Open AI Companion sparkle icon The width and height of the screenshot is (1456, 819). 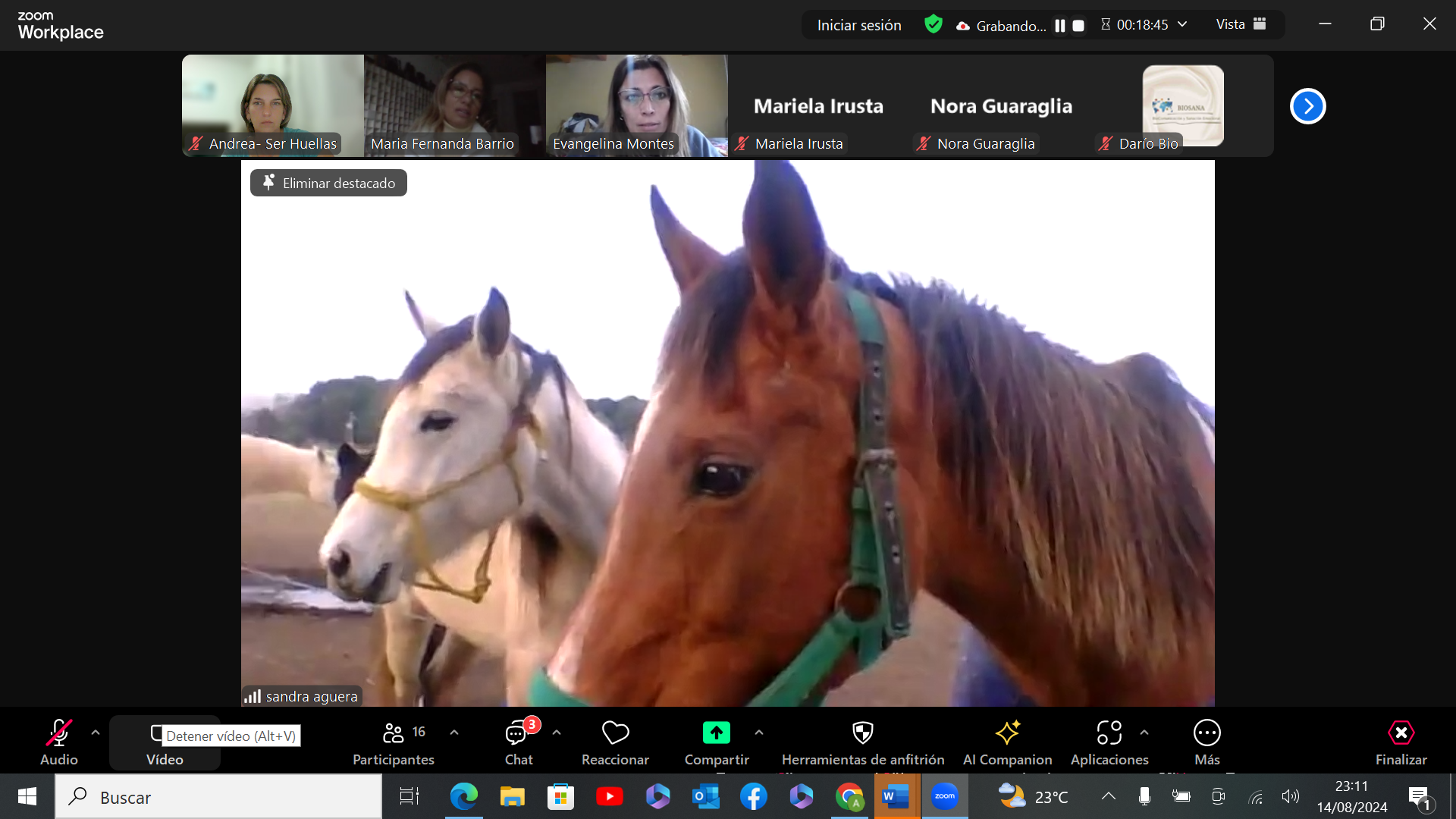[x=1007, y=733]
